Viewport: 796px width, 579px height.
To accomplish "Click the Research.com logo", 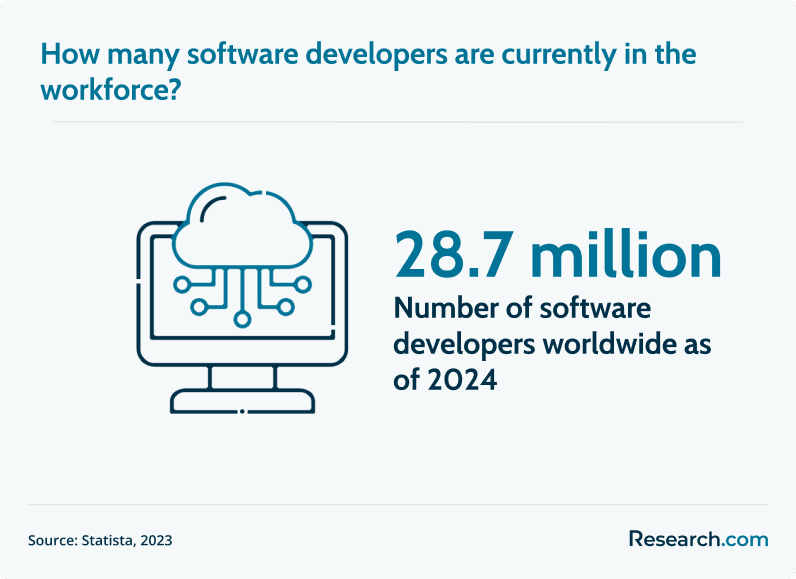I will coord(699,539).
